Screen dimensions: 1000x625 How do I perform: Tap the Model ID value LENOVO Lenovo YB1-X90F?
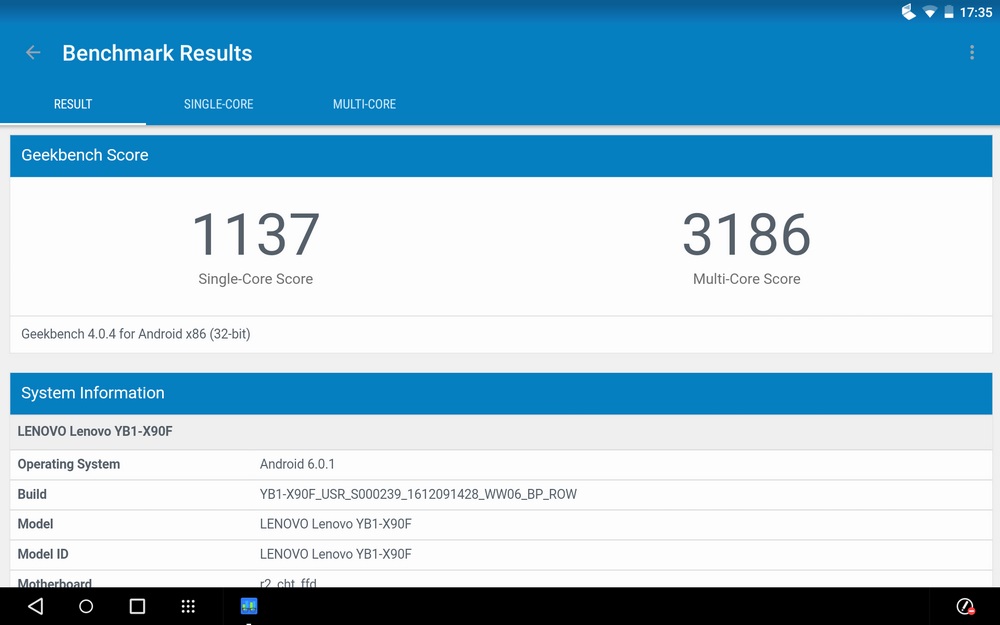click(x=335, y=554)
